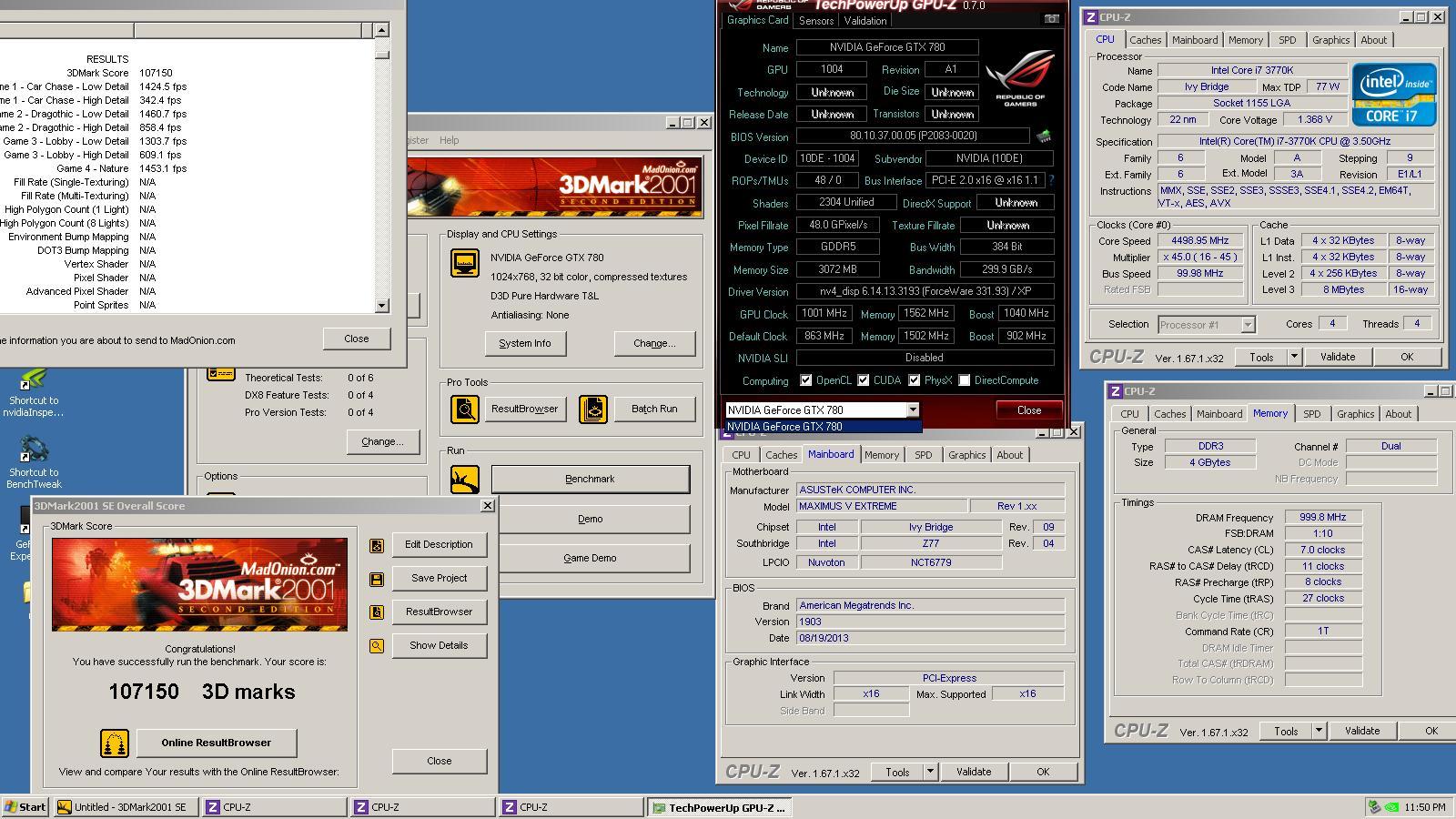
Task: Switch to Validation tab in GPU-Z
Action: point(865,21)
